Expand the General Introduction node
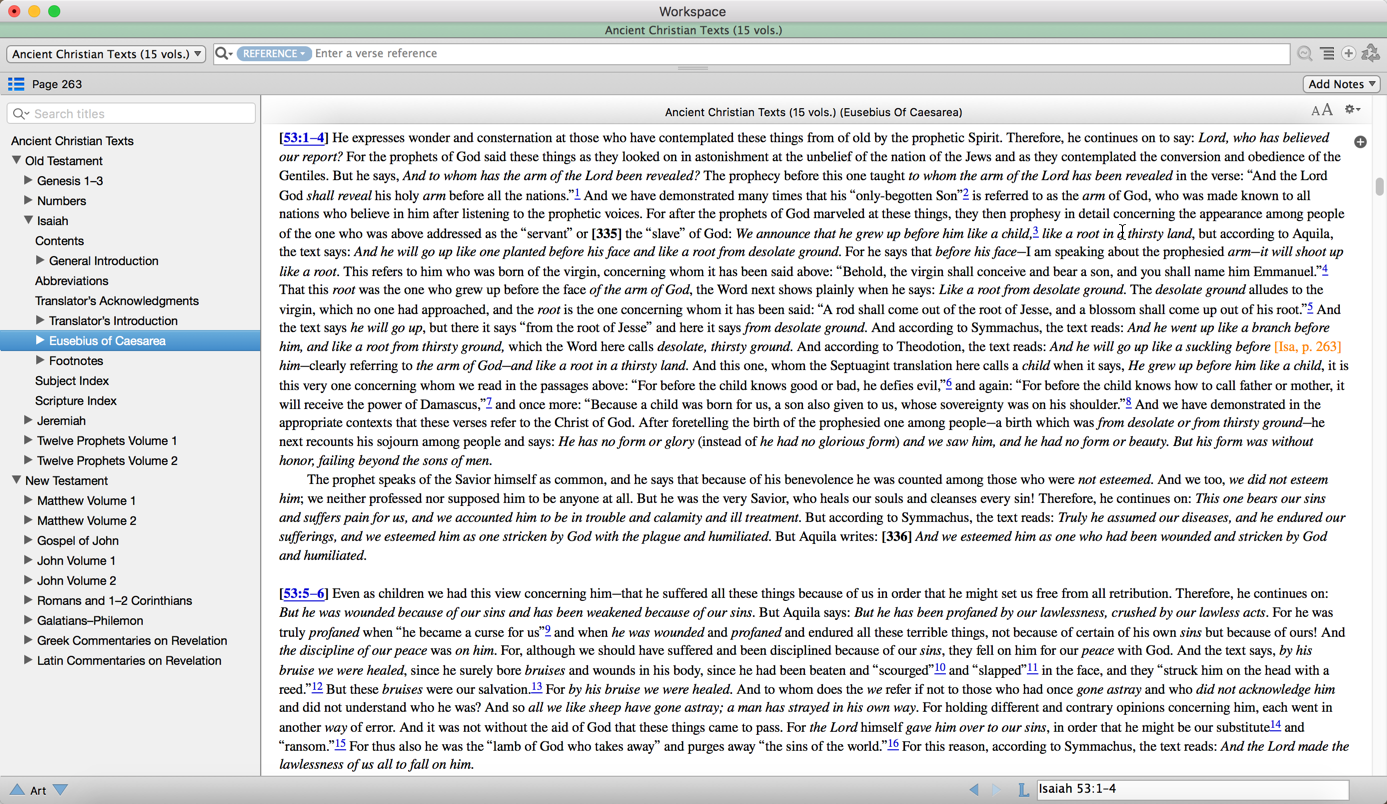1387x804 pixels. click(40, 260)
